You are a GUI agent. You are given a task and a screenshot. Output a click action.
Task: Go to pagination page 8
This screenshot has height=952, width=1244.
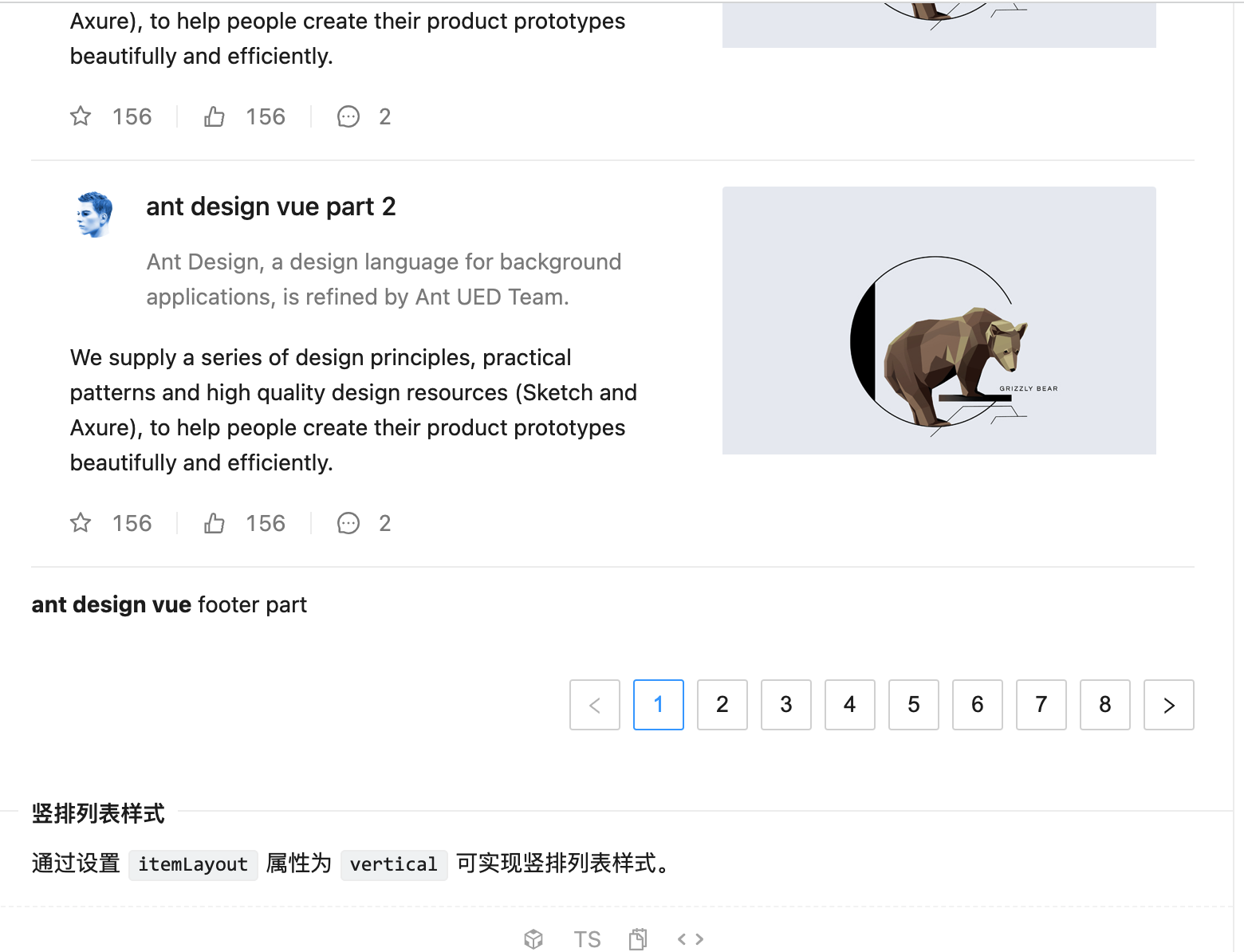1105,705
